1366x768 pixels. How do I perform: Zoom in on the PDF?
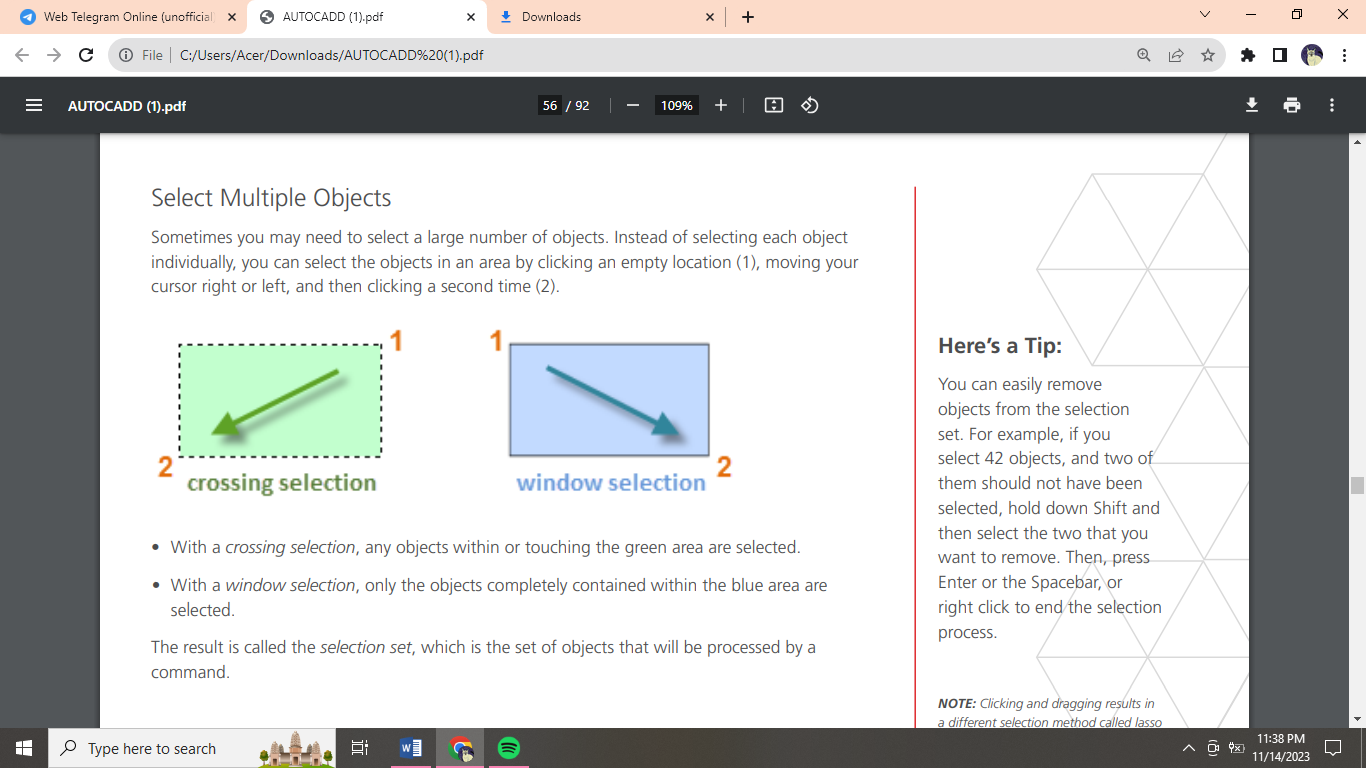click(721, 105)
